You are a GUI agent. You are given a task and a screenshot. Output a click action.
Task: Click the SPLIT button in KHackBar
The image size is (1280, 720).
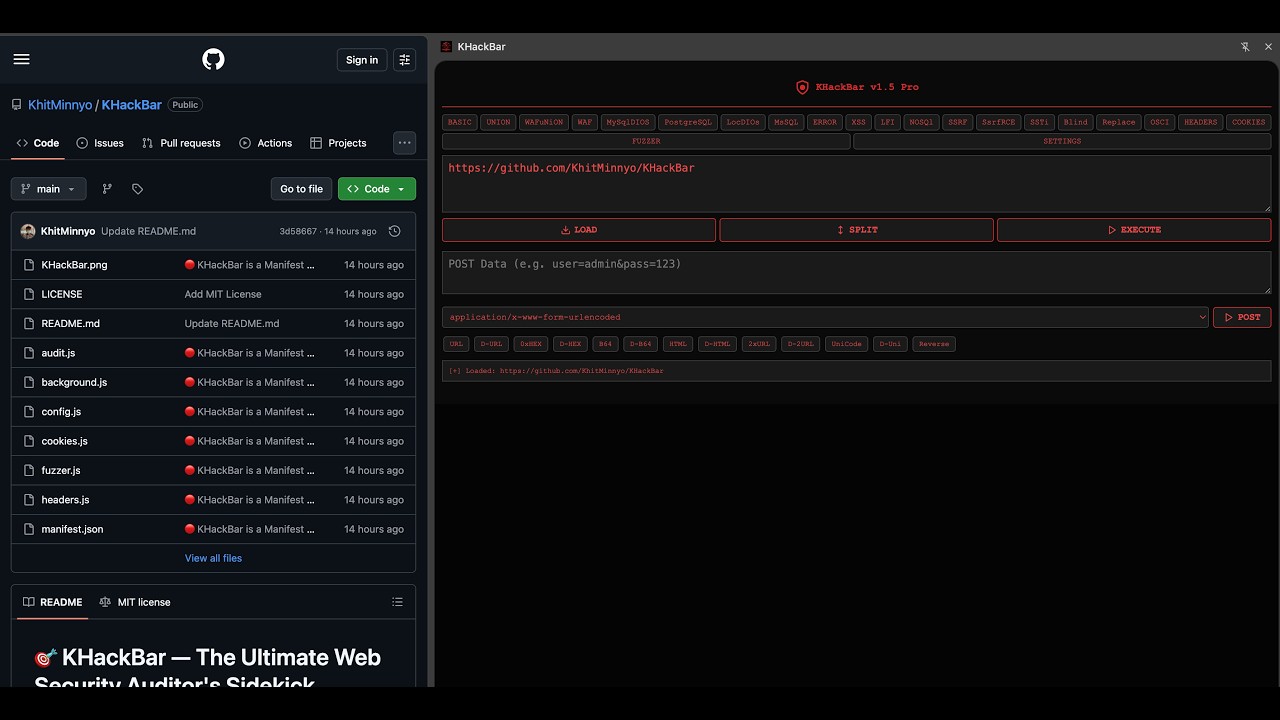point(857,230)
